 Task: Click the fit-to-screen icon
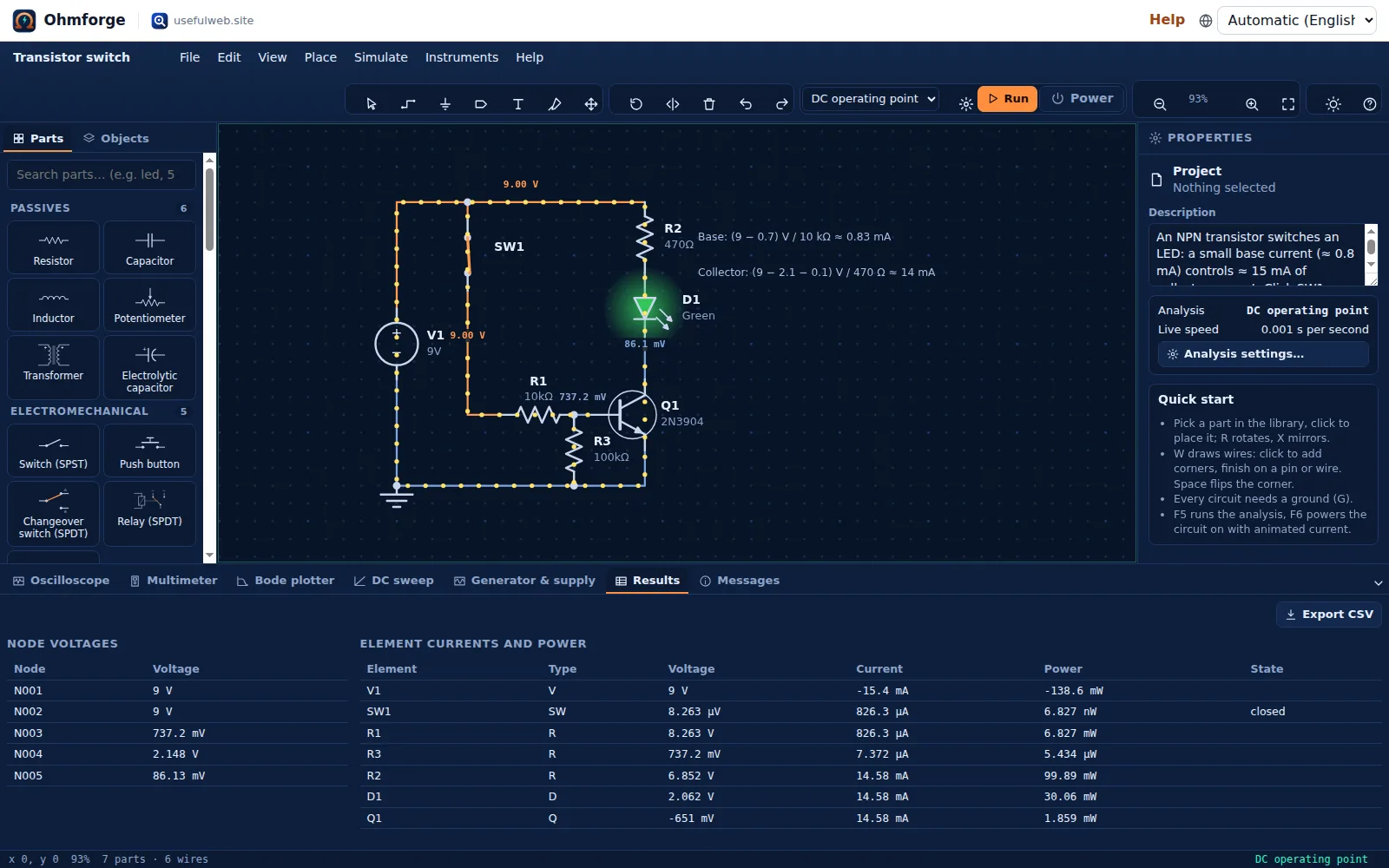pyautogui.click(x=1288, y=104)
